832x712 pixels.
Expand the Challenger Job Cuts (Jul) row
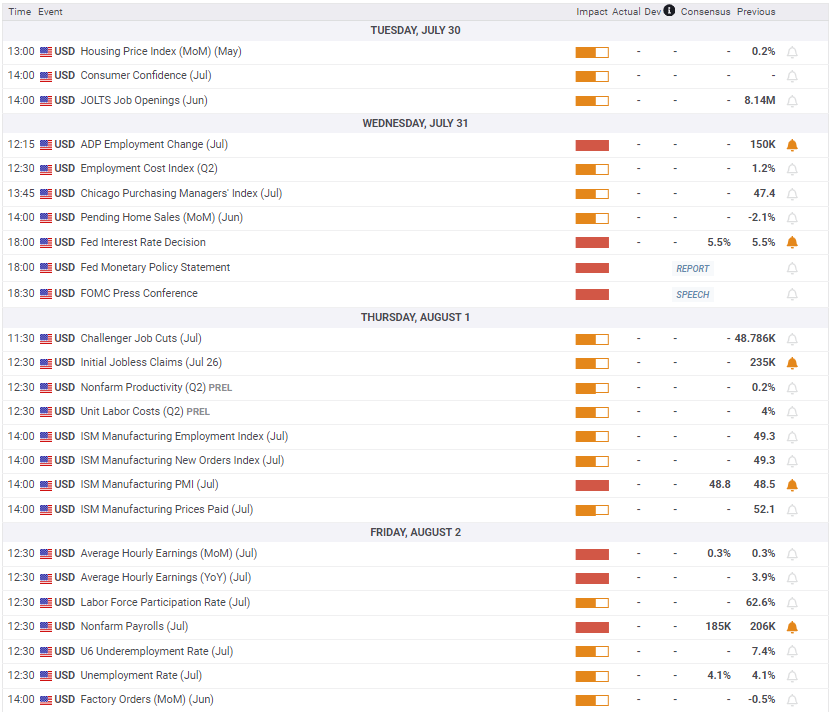[415, 339]
